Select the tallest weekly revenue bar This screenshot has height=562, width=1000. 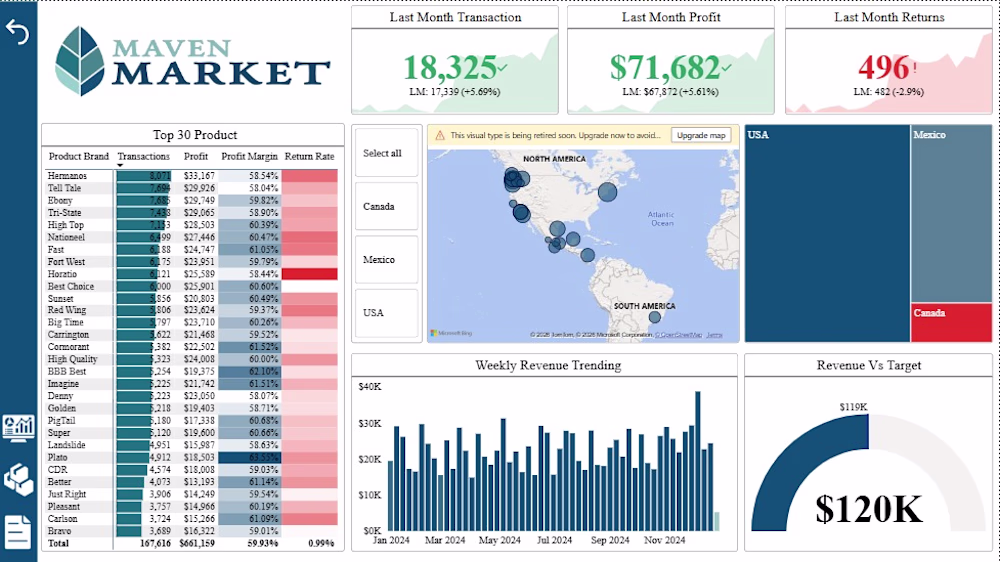pyautogui.click(x=698, y=461)
